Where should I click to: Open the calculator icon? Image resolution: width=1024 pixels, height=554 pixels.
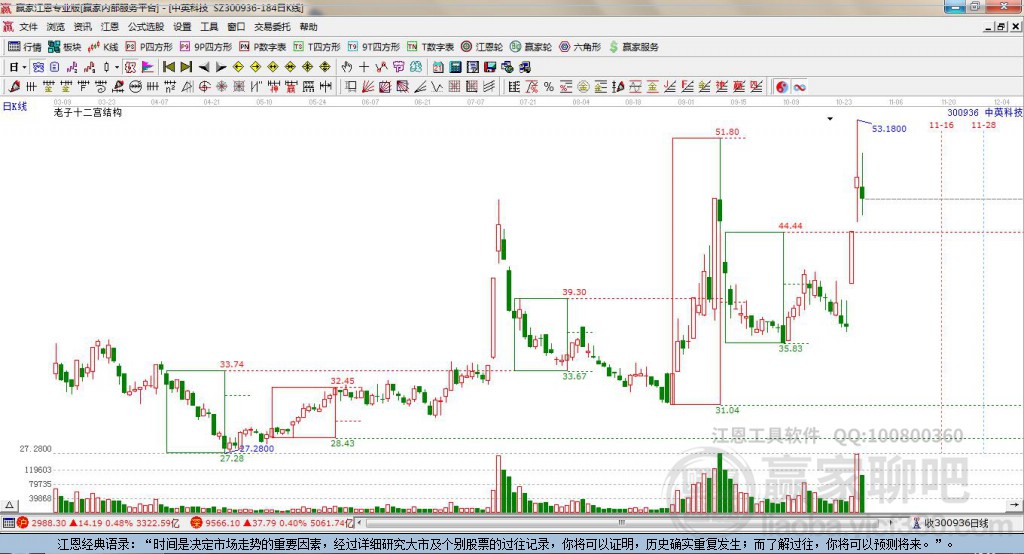pos(455,67)
